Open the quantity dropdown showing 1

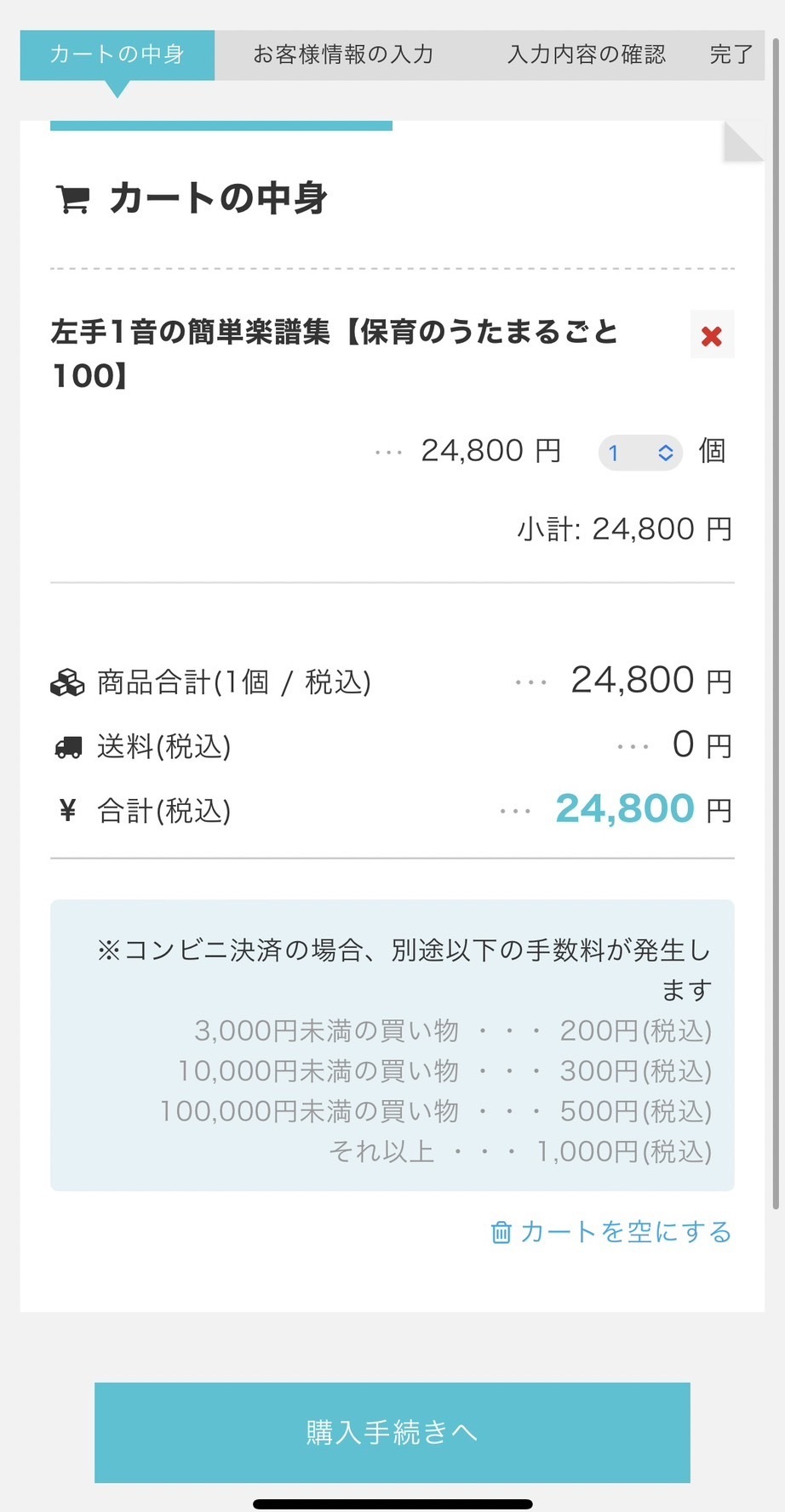tap(639, 453)
